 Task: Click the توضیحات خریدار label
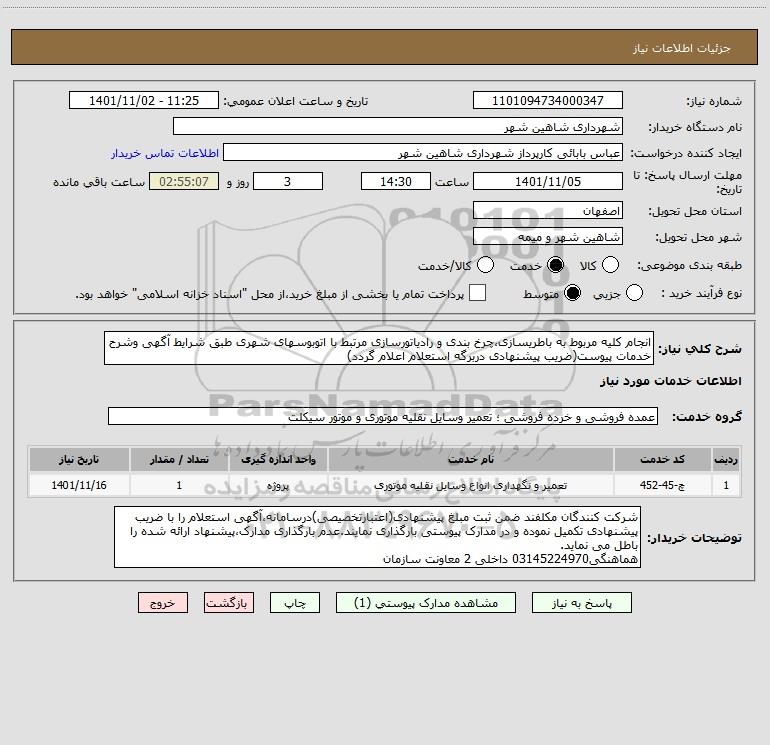(x=694, y=538)
